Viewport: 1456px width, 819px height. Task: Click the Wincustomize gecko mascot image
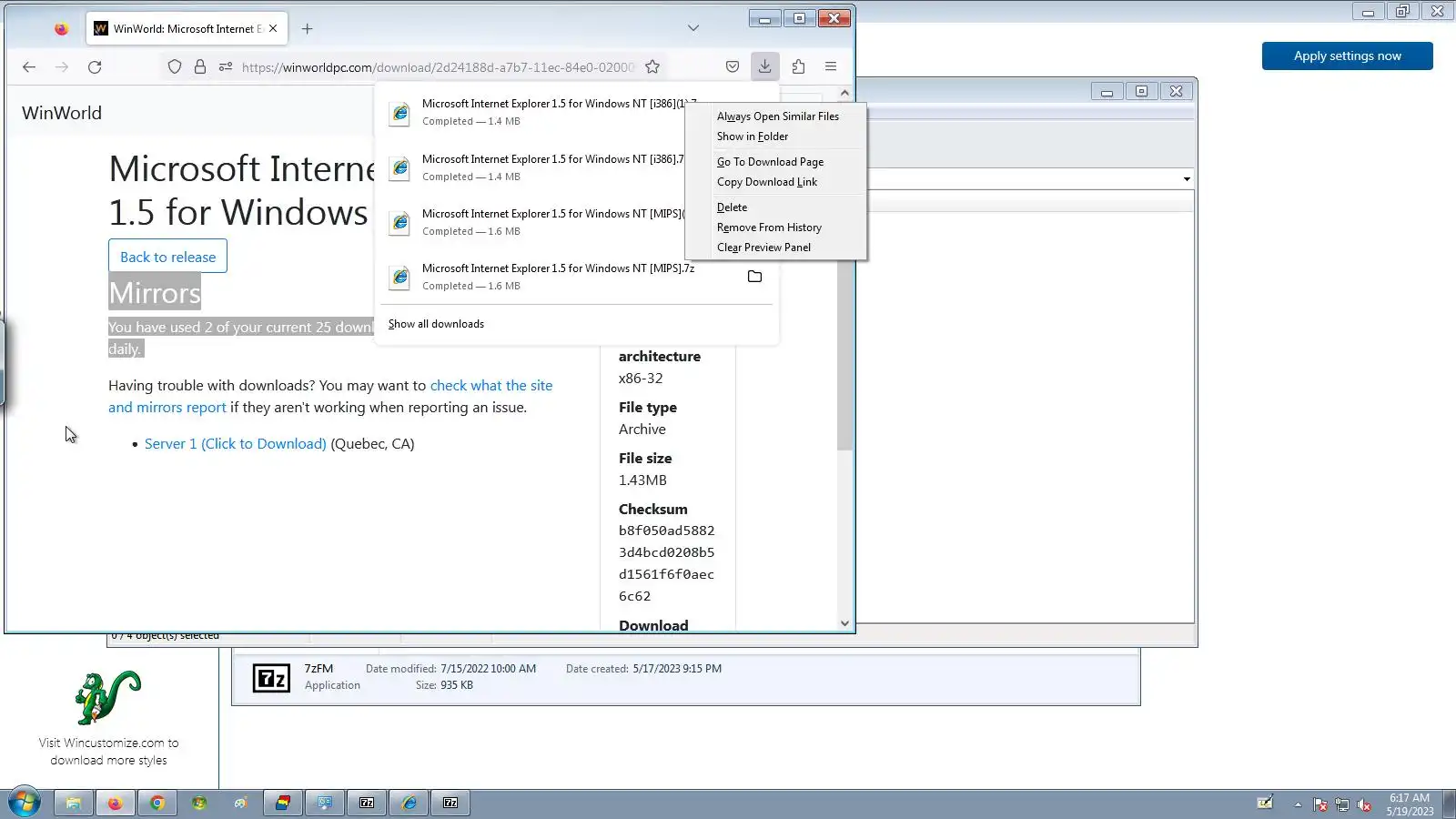click(x=108, y=698)
